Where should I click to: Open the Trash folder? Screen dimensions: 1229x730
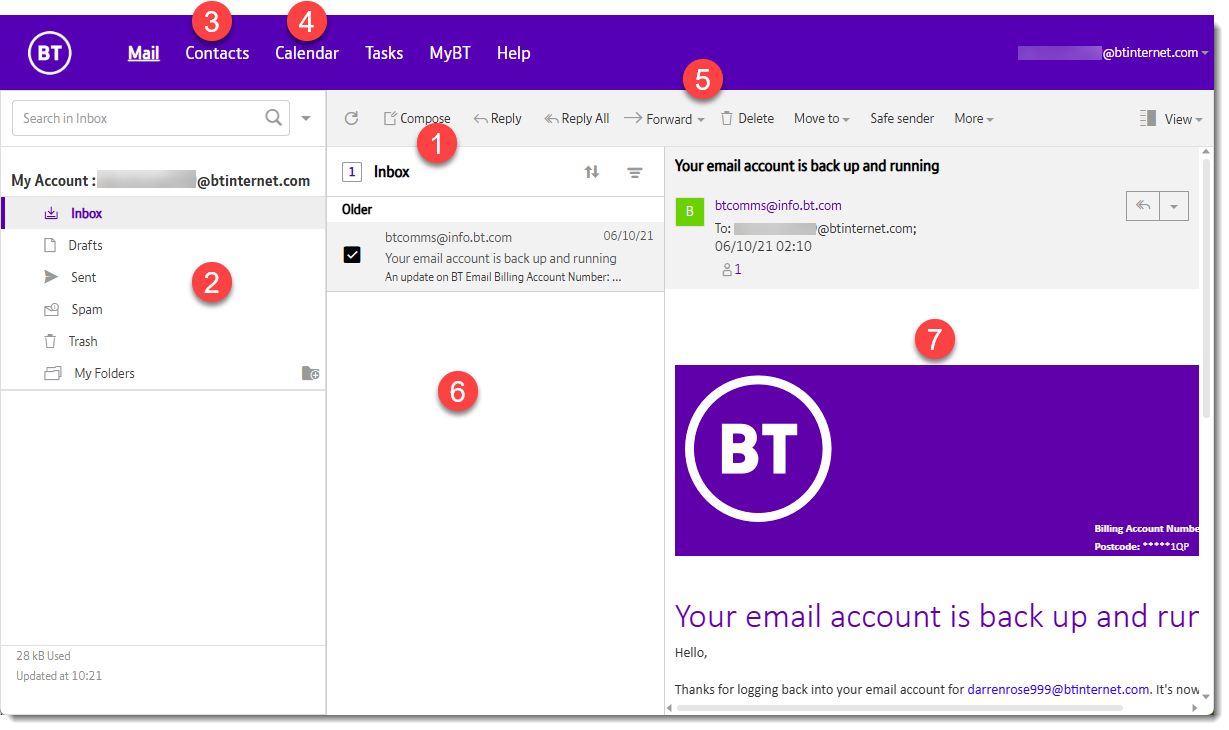point(163,341)
